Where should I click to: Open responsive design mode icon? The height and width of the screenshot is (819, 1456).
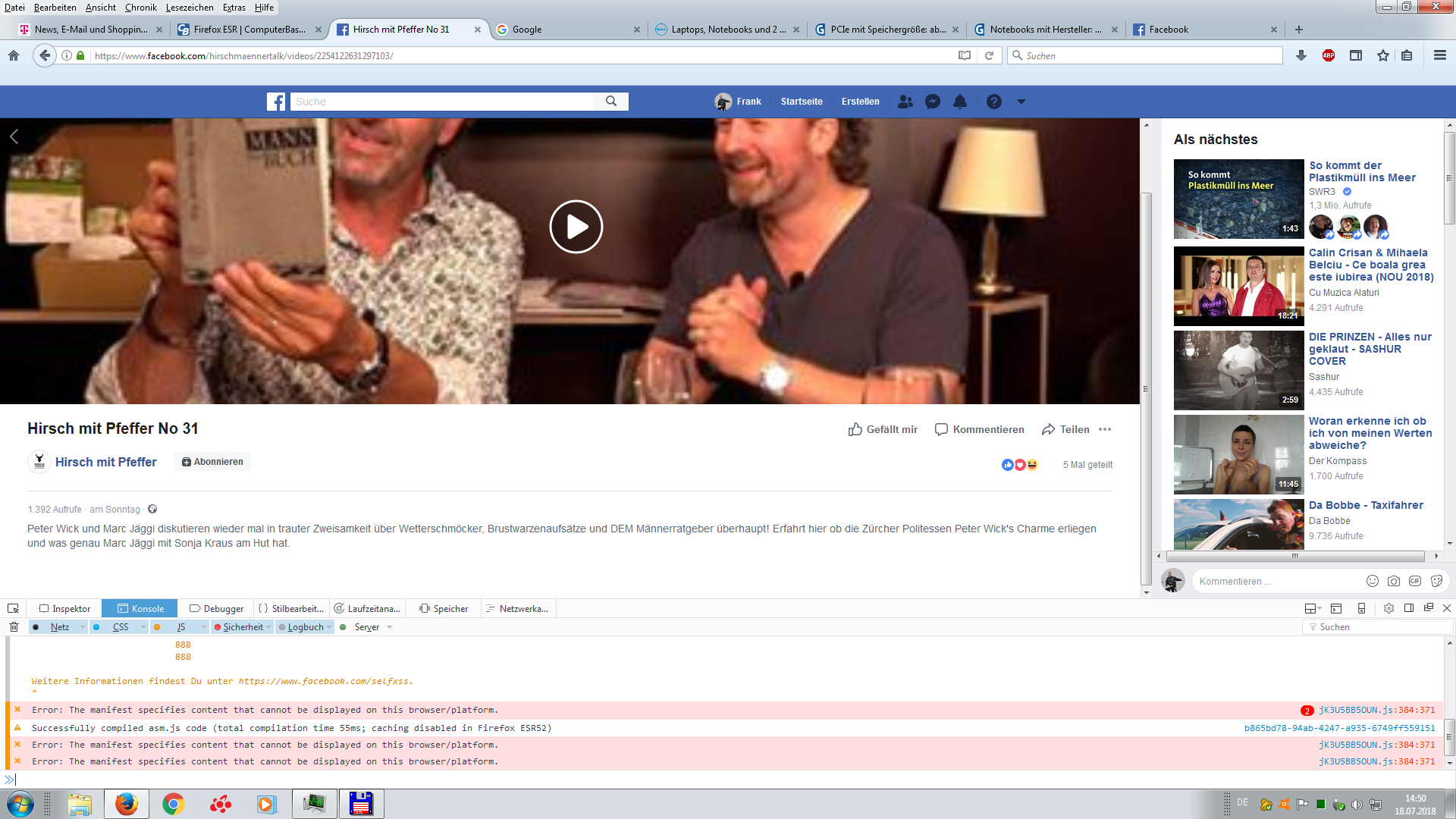point(1361,608)
